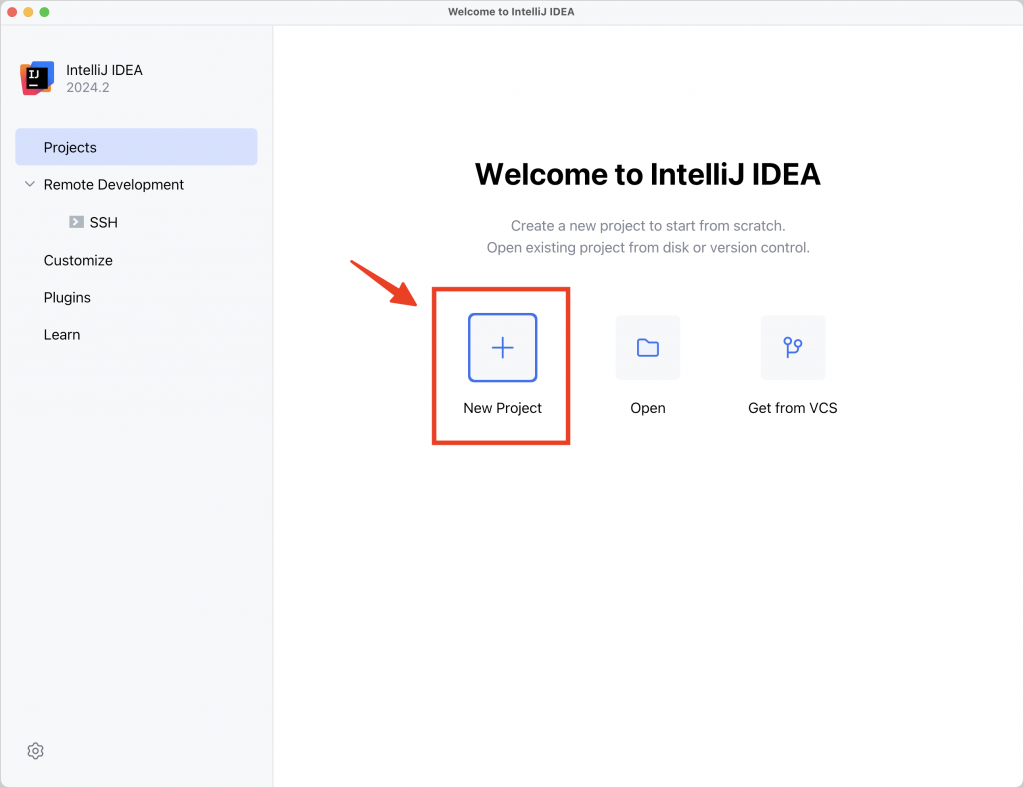Maximize the window with green button
This screenshot has height=788, width=1024.
44,12
